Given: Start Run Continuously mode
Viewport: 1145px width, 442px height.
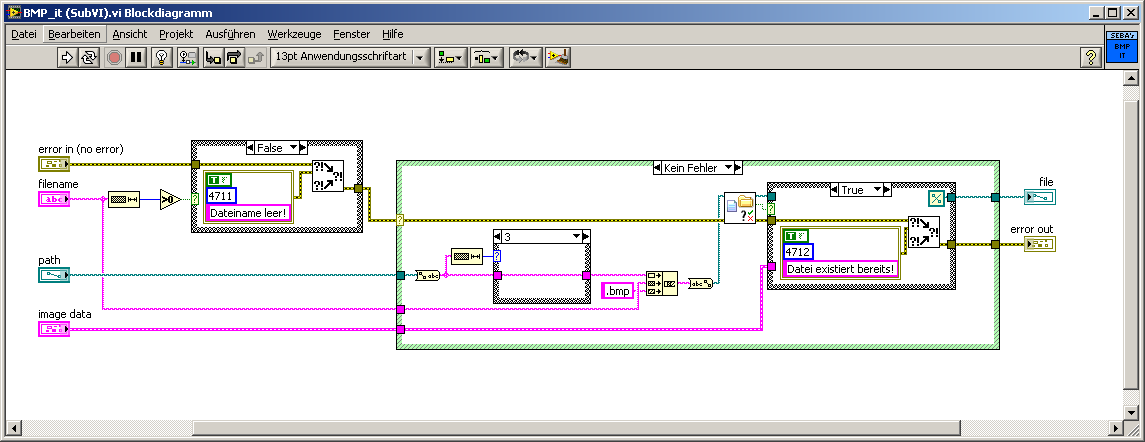Looking at the screenshot, I should pos(88,57).
